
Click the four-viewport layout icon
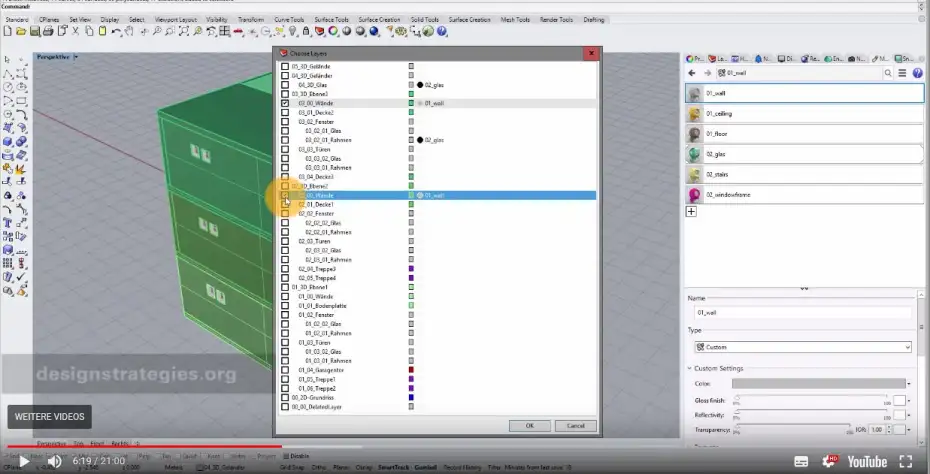click(225, 31)
